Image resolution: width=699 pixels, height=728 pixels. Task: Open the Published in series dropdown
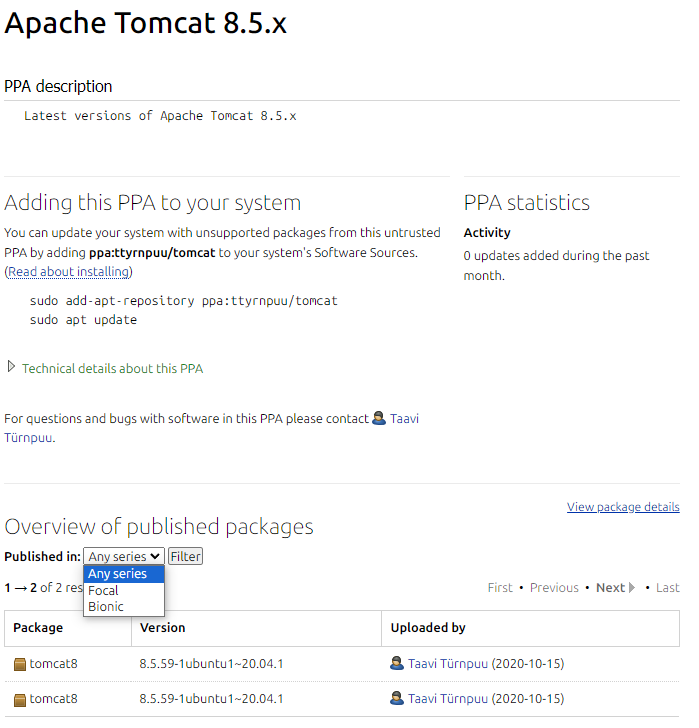(x=124, y=556)
